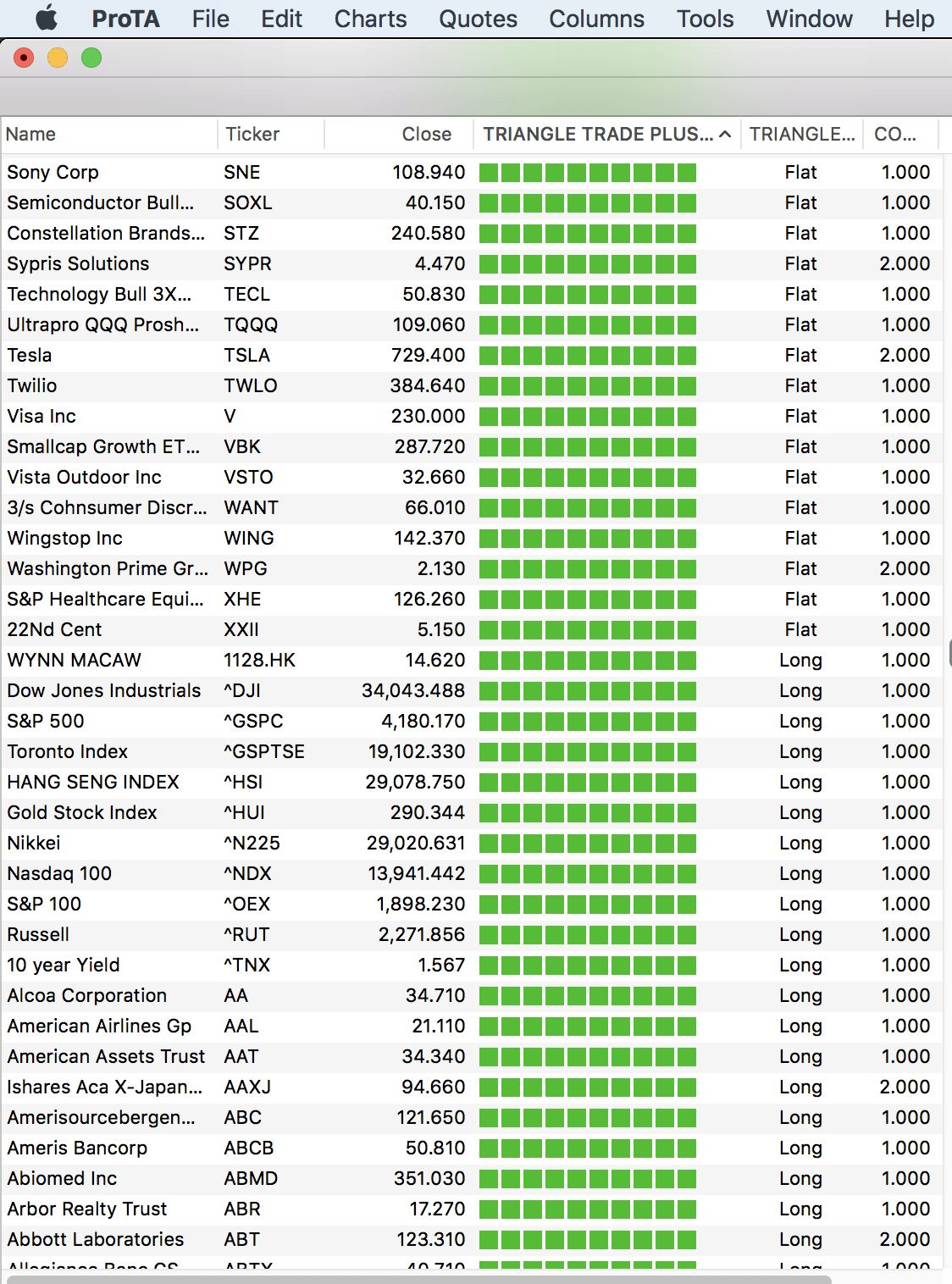
Task: Click the ProTA application menu
Action: 125,19
